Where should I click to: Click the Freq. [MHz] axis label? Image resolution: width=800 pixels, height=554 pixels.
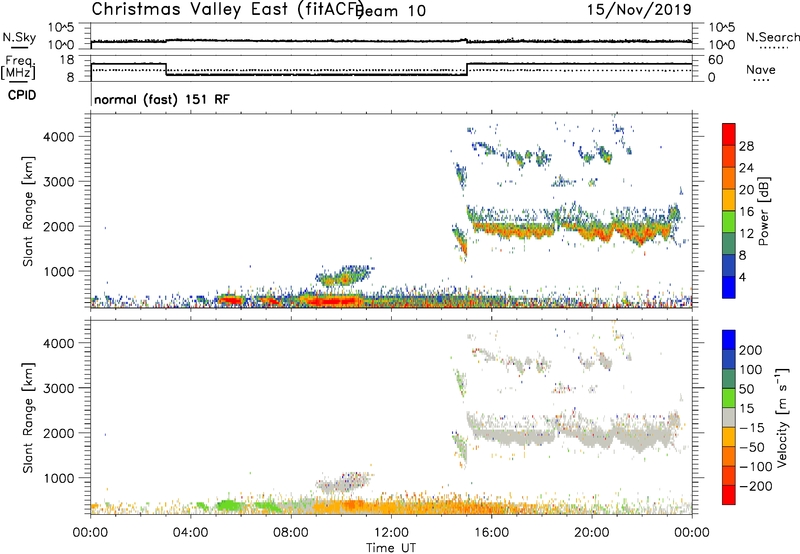pyautogui.click(x=18, y=67)
